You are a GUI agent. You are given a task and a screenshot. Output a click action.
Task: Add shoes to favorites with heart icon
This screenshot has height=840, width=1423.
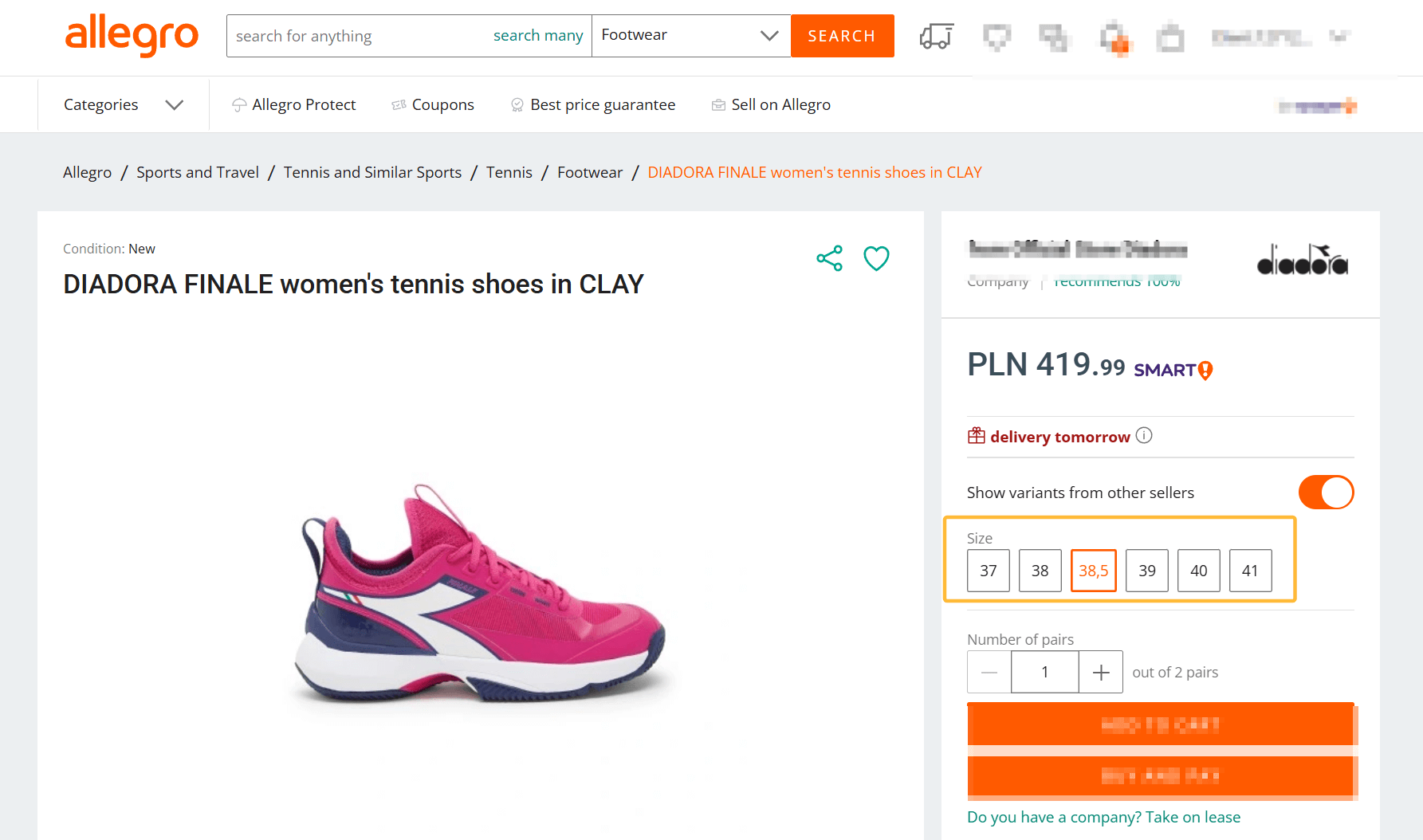point(876,258)
